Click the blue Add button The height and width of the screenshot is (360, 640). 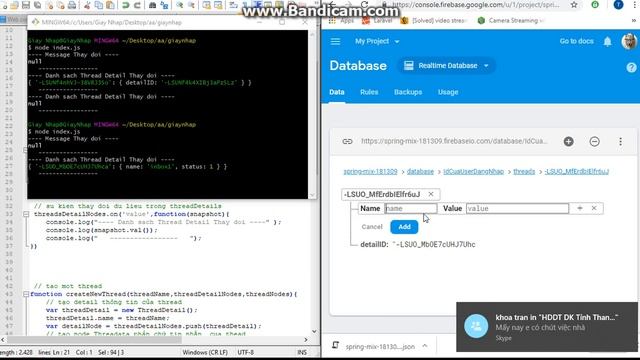[404, 227]
